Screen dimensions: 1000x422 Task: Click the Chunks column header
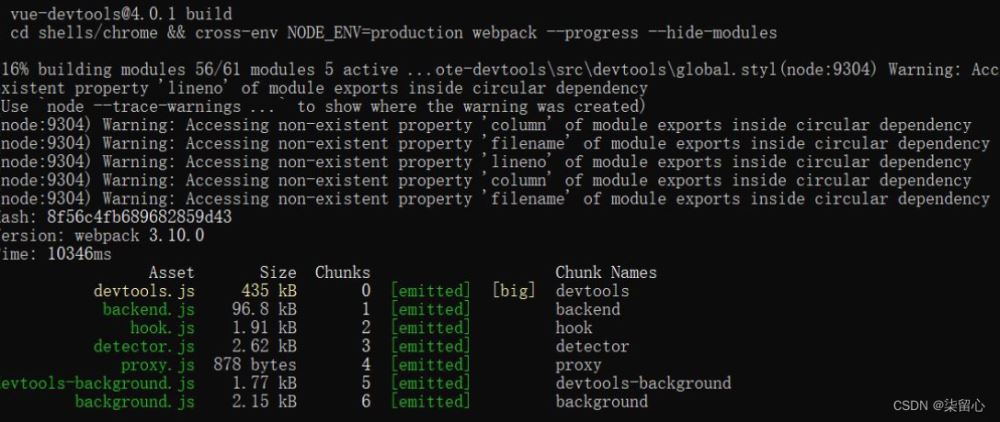point(342,273)
